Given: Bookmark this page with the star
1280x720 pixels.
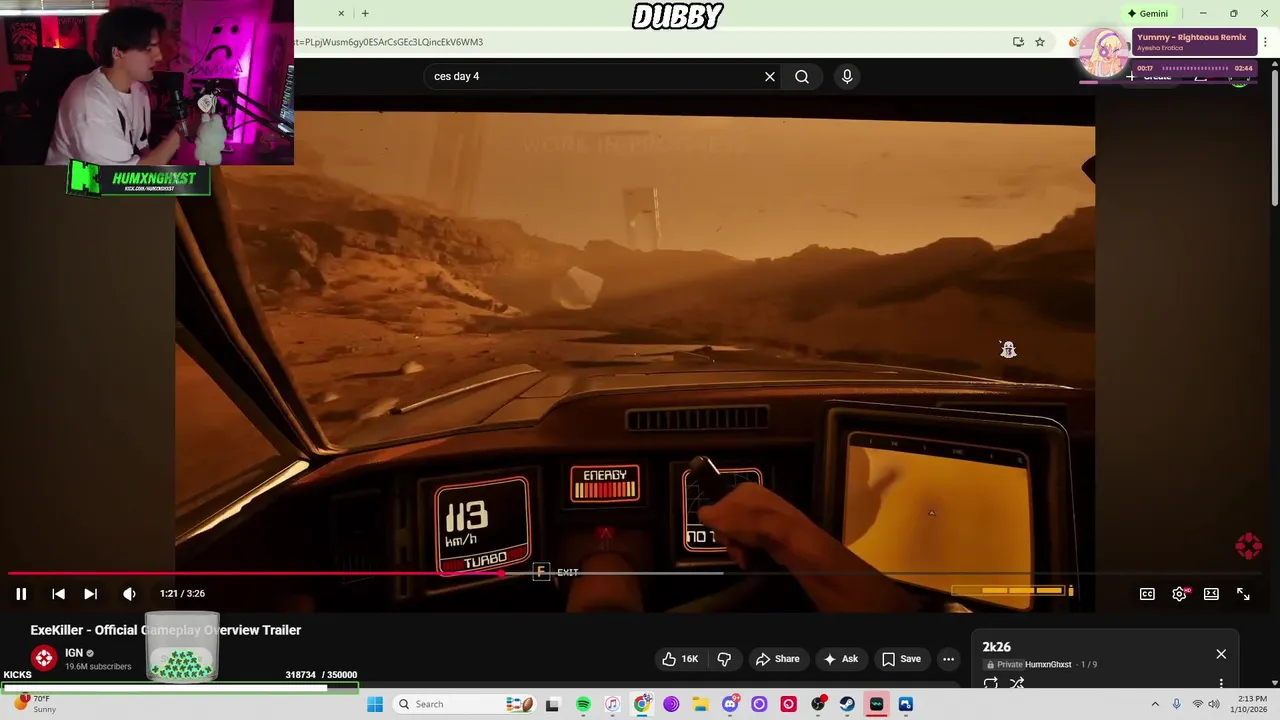Looking at the screenshot, I should coord(1040,42).
